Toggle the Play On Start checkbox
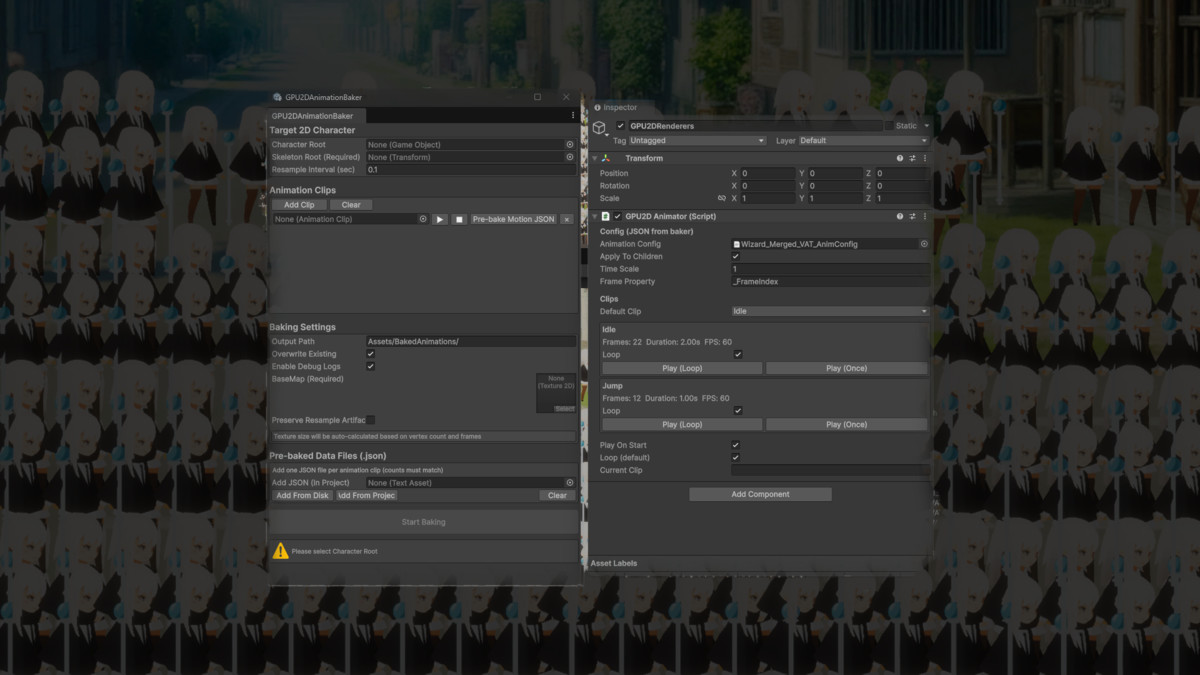The width and height of the screenshot is (1200, 675). [736, 445]
